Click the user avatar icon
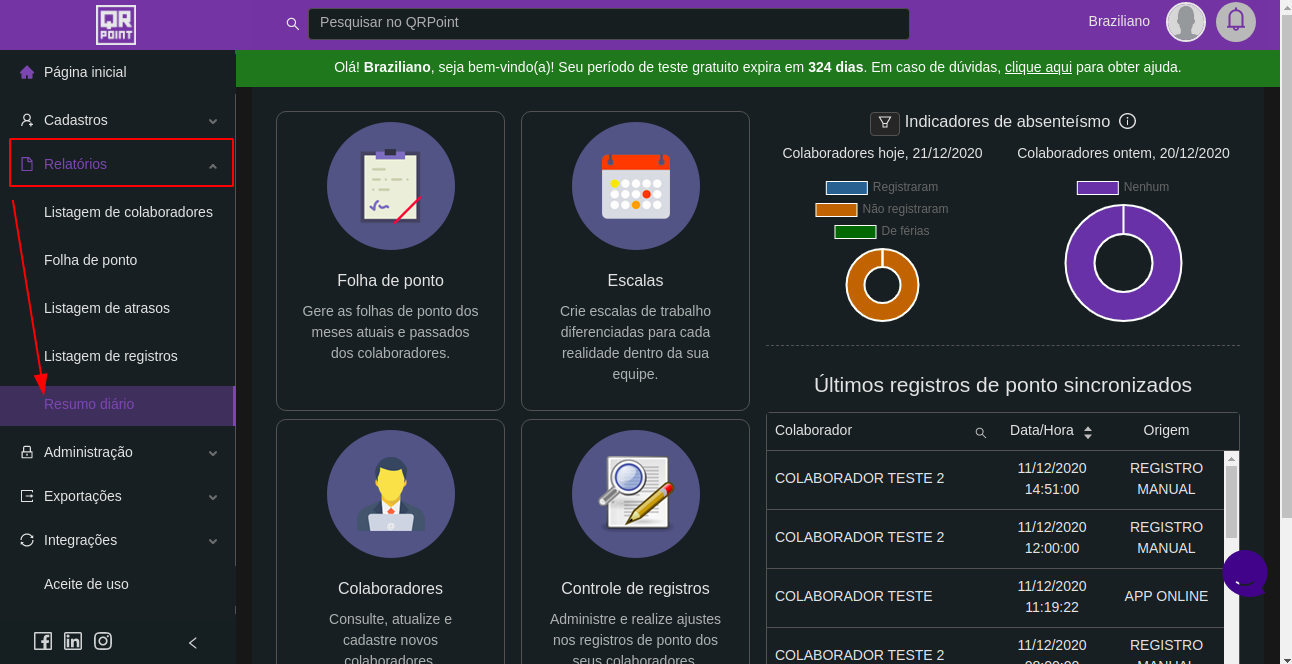 (x=1186, y=22)
